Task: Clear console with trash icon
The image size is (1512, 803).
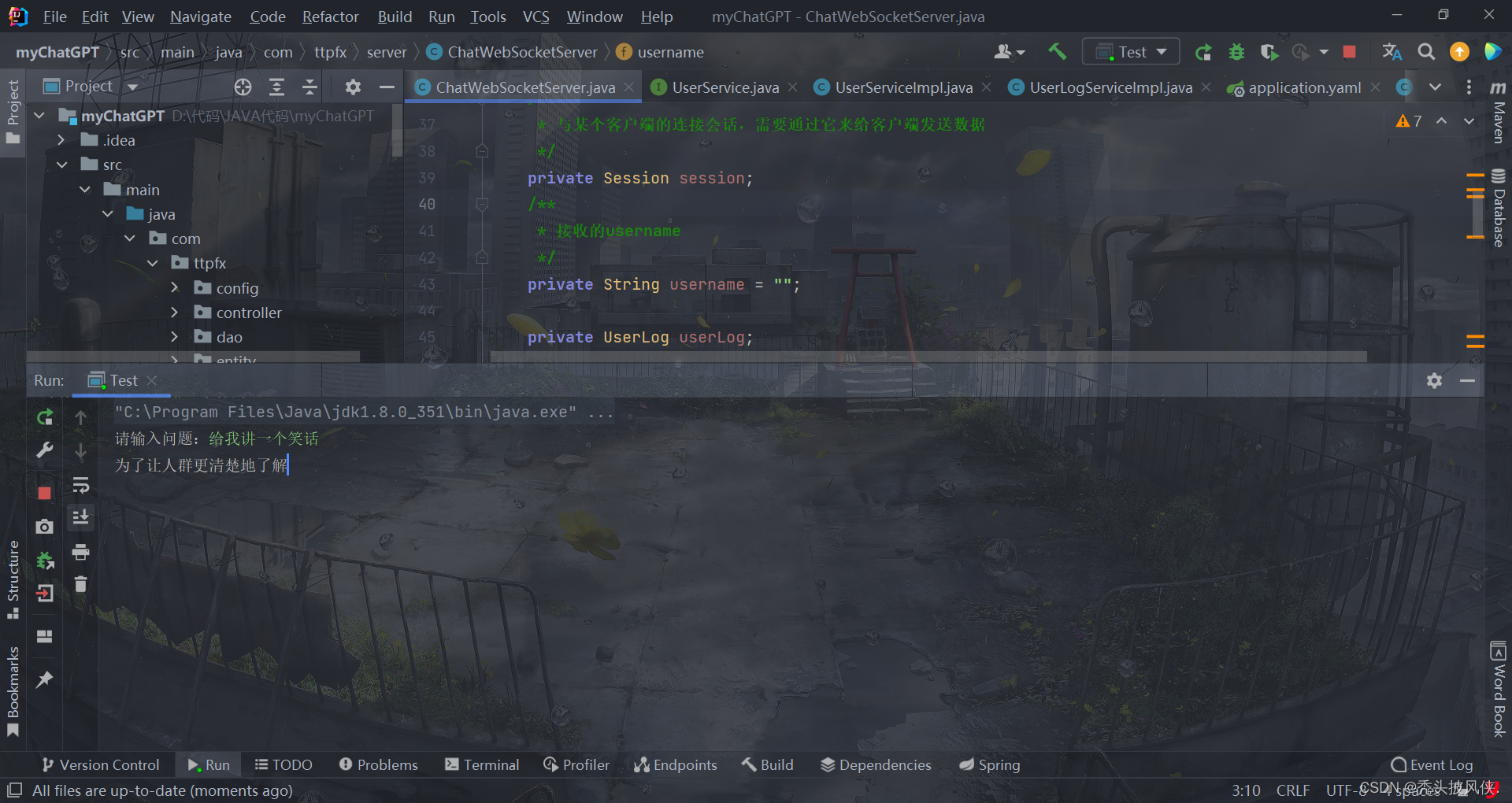Action: click(80, 584)
